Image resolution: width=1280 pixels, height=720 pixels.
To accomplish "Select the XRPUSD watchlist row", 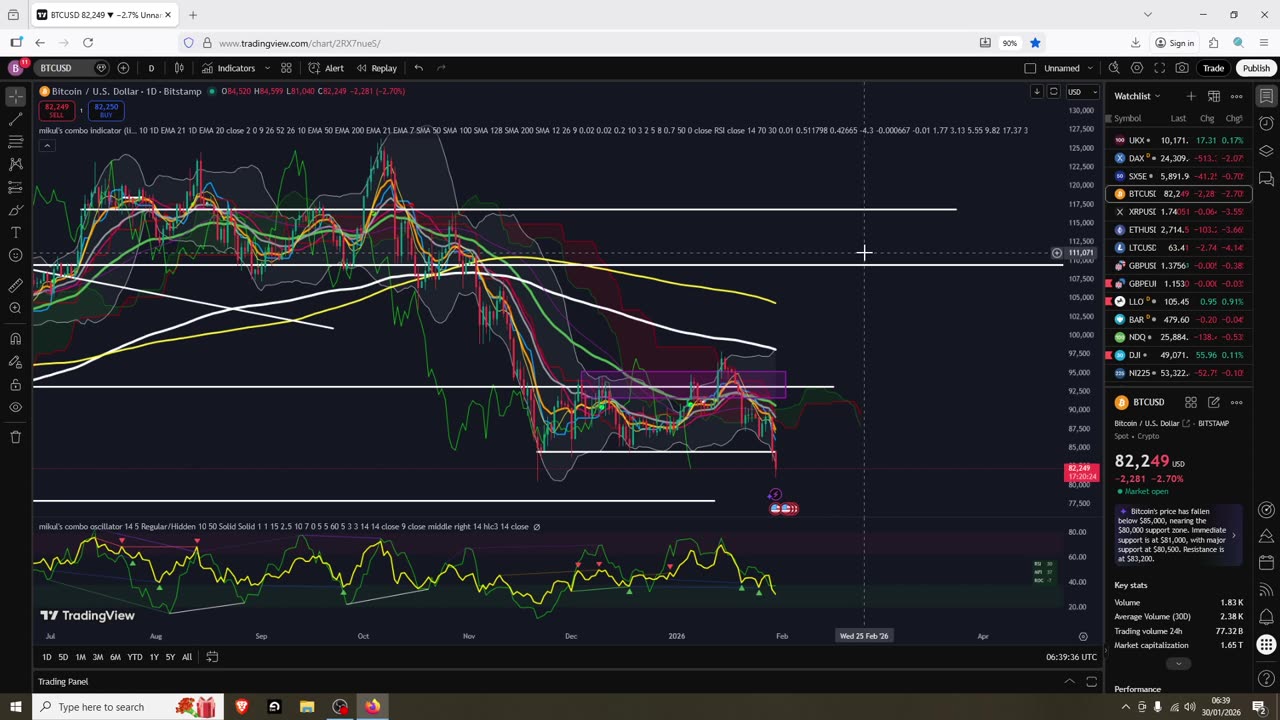I will tap(1178, 212).
